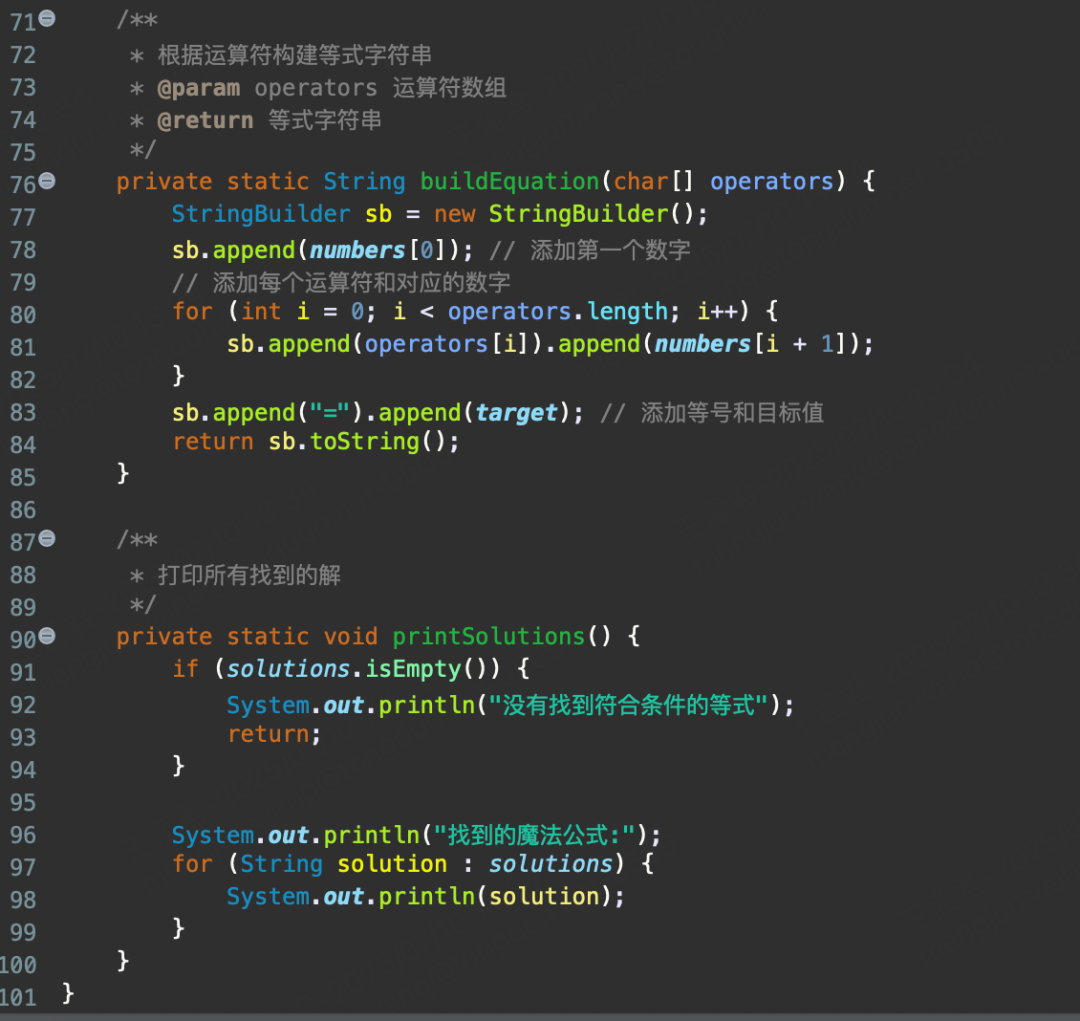
Task: Click the @return tag in the comment
Action: (205, 121)
